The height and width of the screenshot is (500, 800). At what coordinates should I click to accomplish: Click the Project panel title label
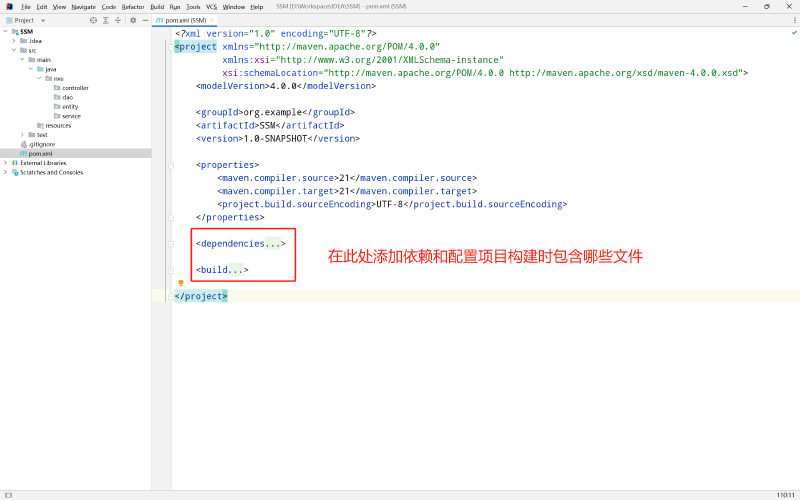coord(24,20)
